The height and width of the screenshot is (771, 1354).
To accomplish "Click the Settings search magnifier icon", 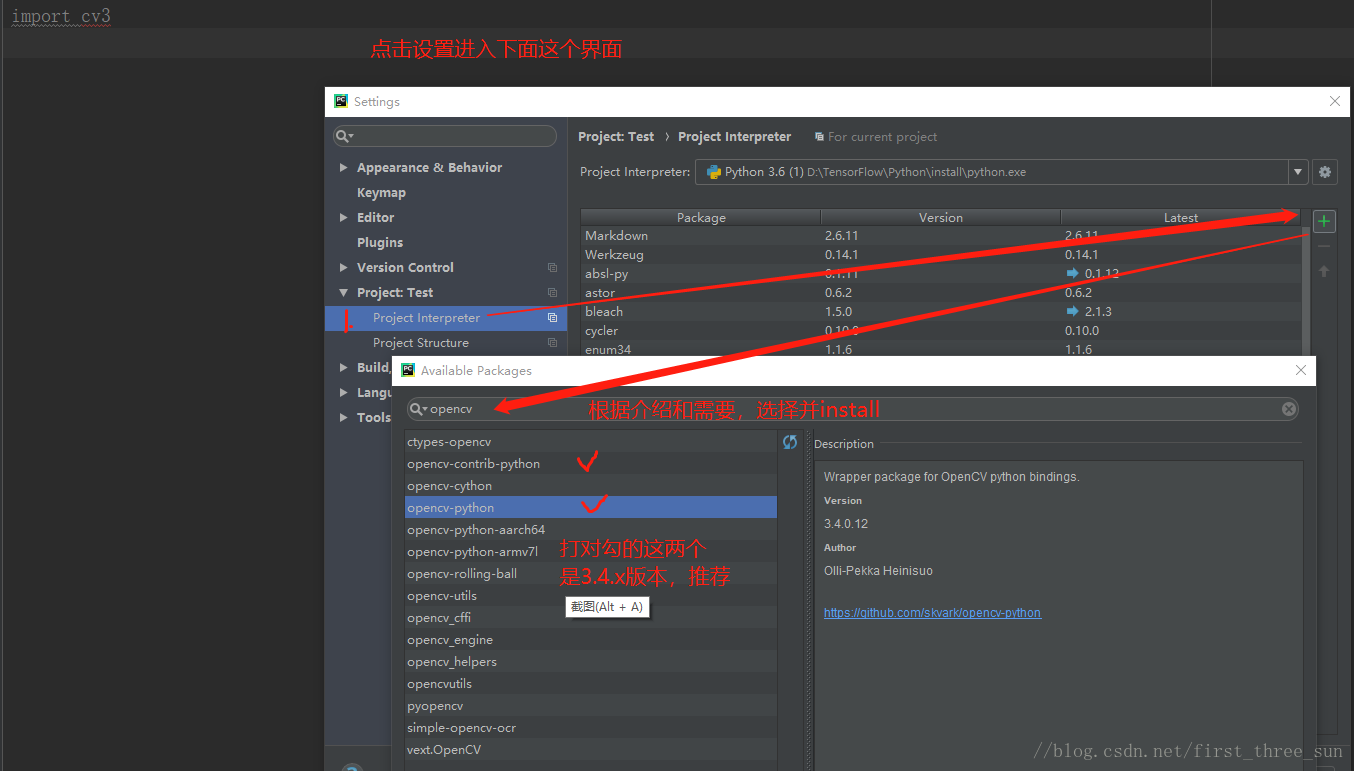I will (344, 136).
